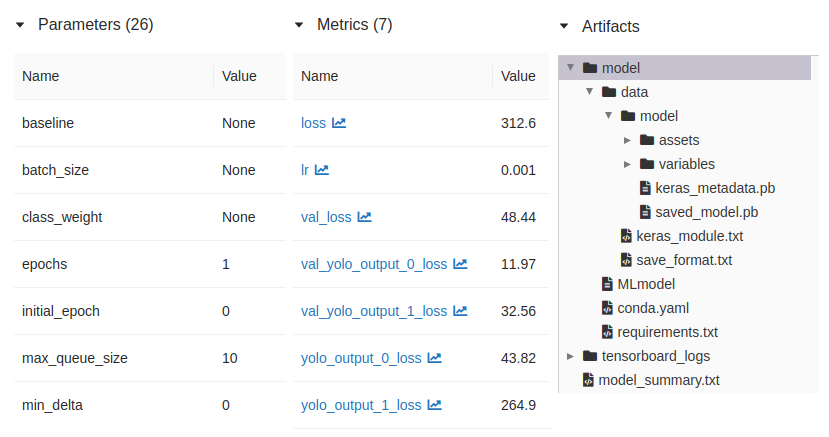Open the chart icon beside val_loss

tap(365, 217)
